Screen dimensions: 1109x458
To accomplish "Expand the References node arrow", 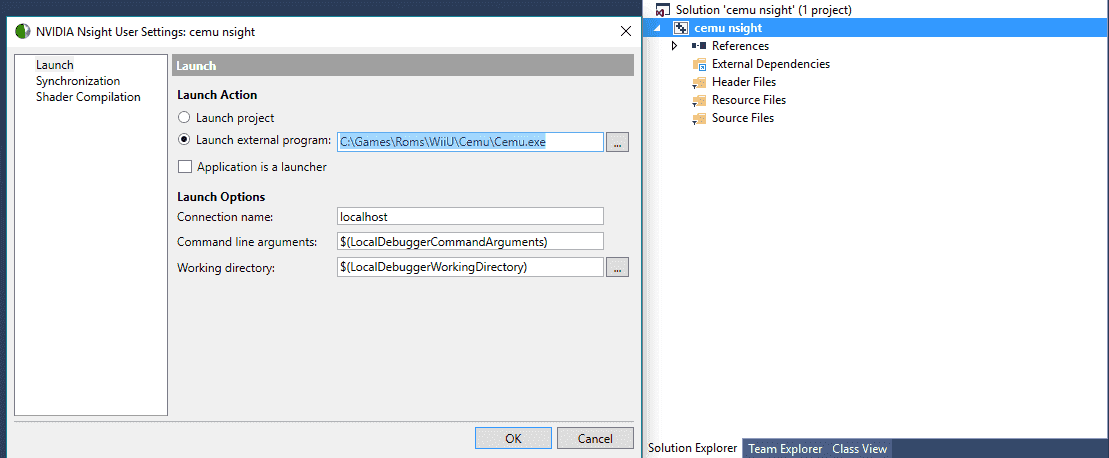I will [x=675, y=46].
